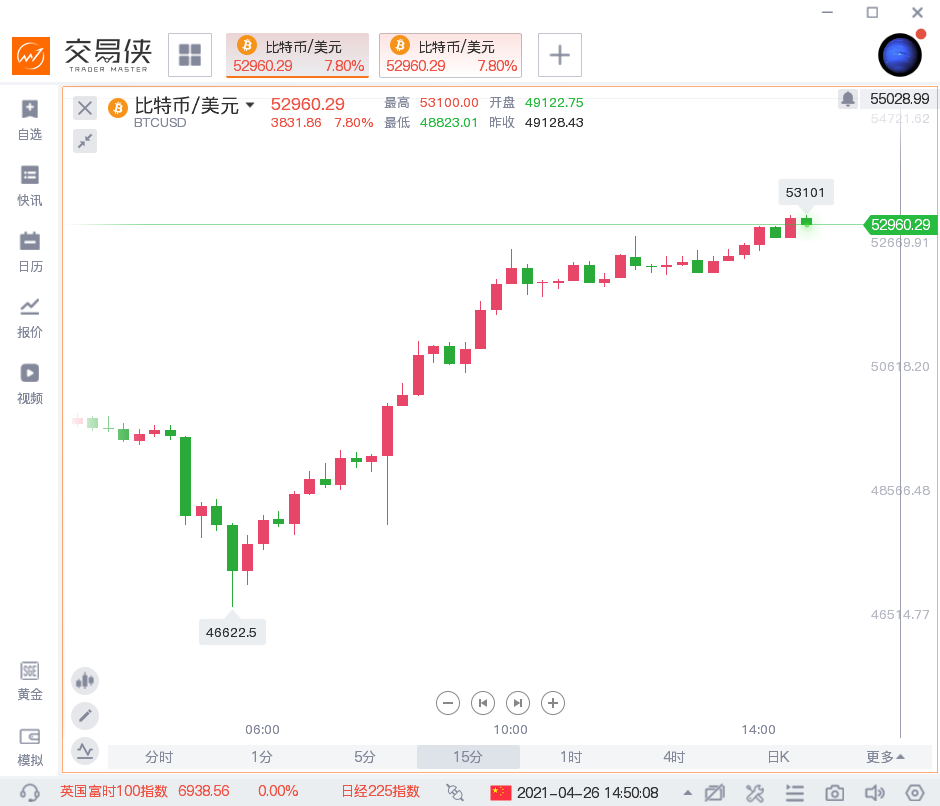Open the blue planet user avatar
The height and width of the screenshot is (806, 940).
[x=900, y=55]
